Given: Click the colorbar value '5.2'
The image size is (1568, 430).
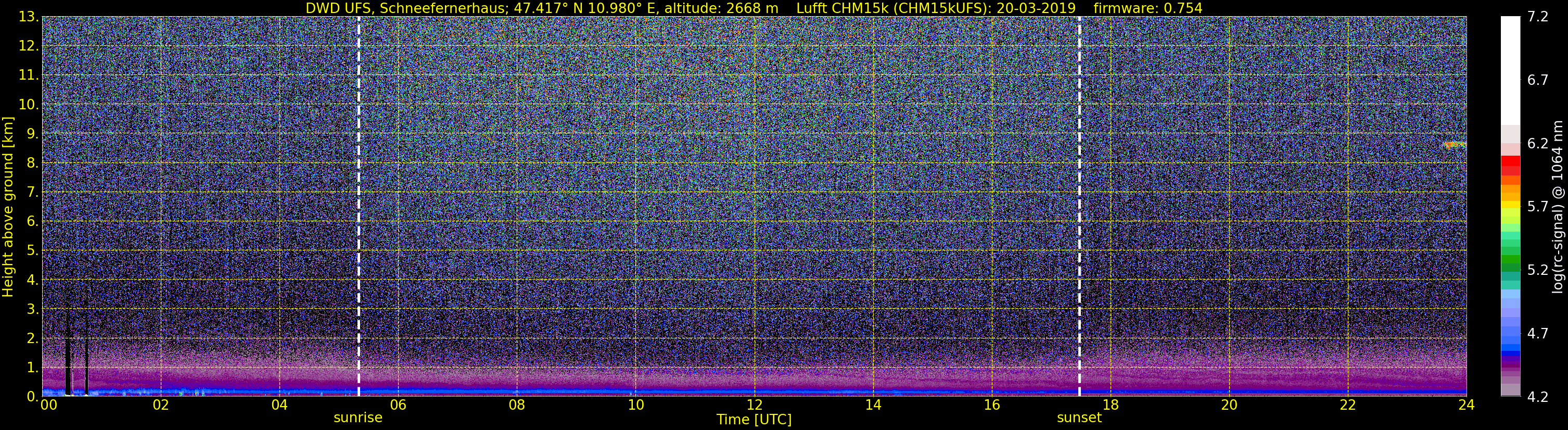Looking at the screenshot, I should [1538, 270].
